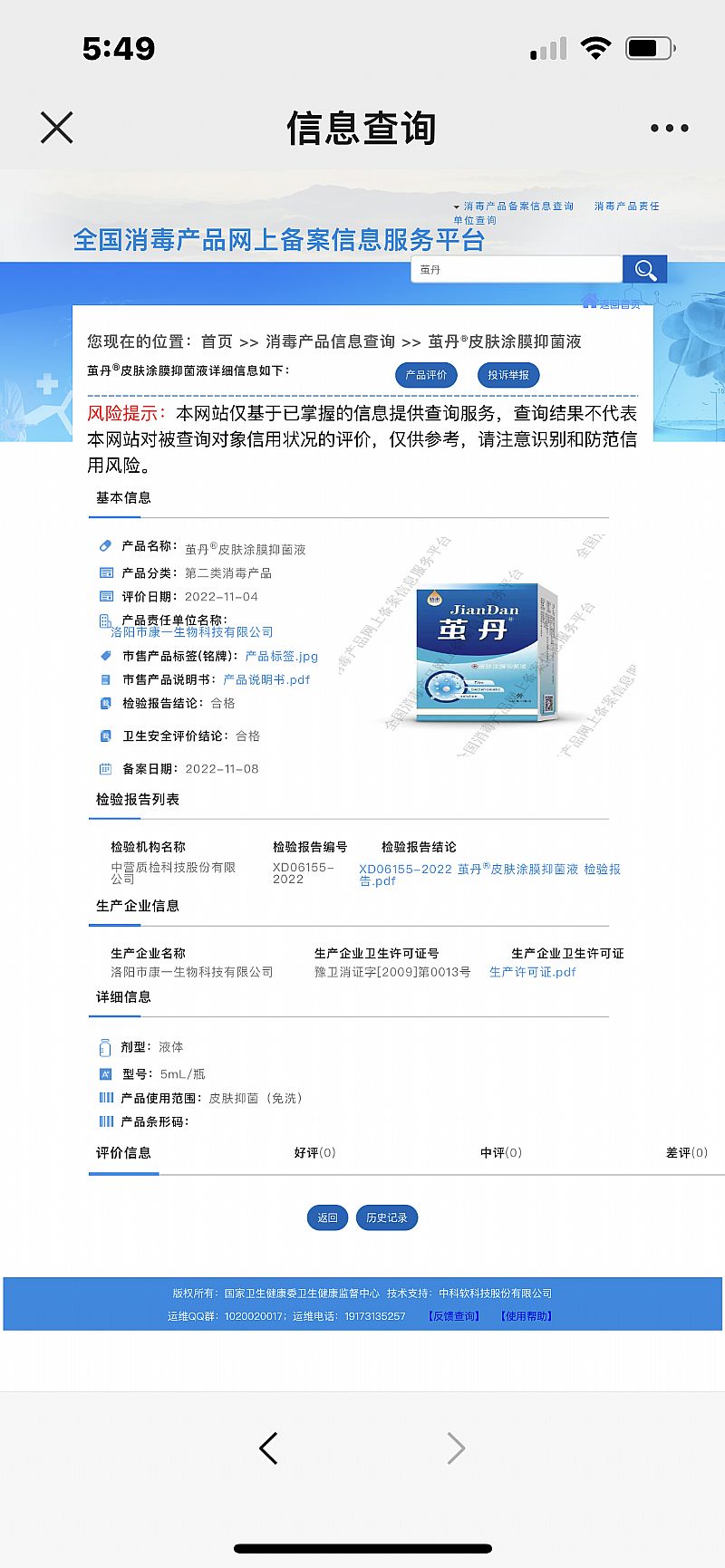The height and width of the screenshot is (1568, 725).
Task: Click the magnifier search button
Action: [x=645, y=270]
